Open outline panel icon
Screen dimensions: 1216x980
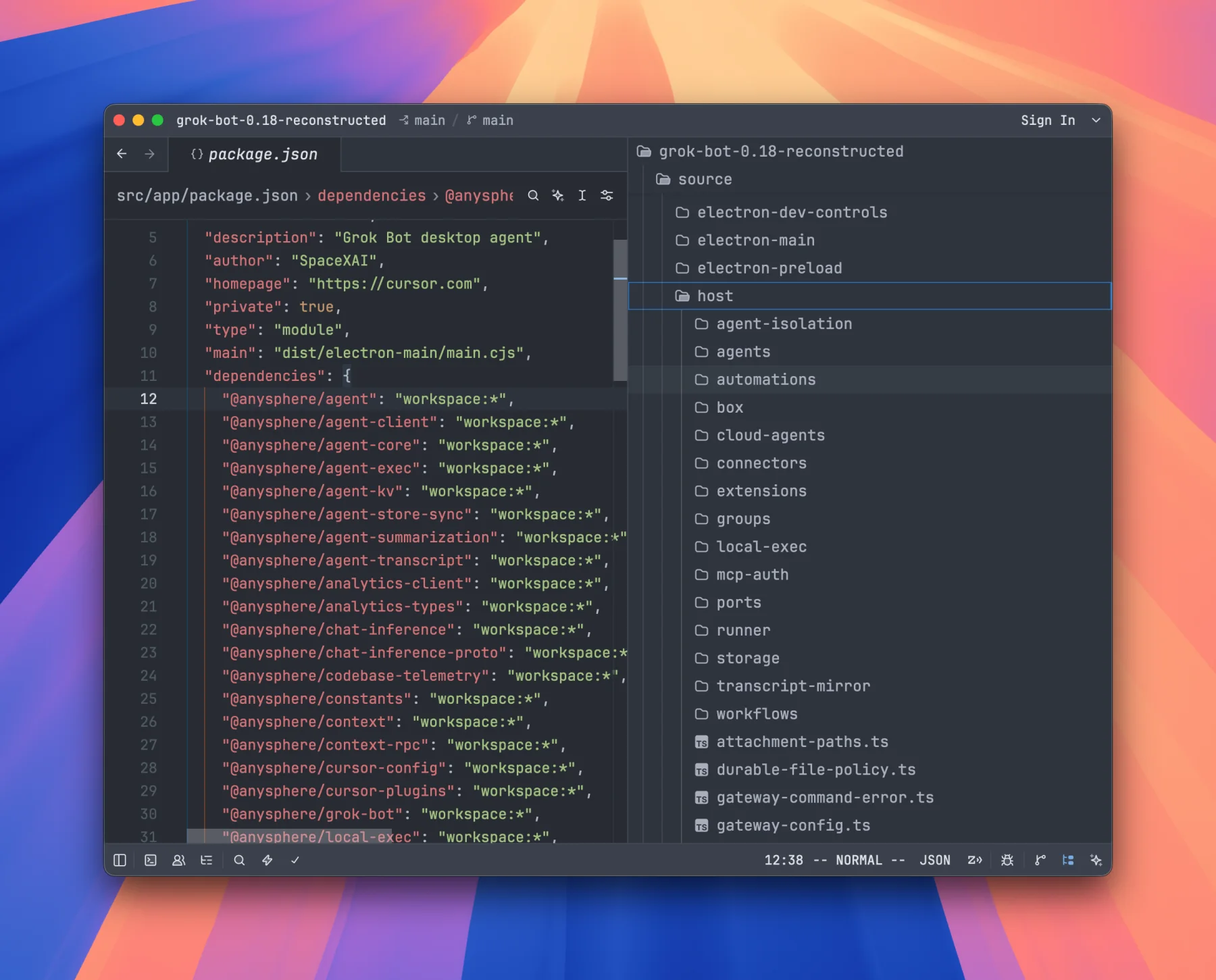pos(207,860)
